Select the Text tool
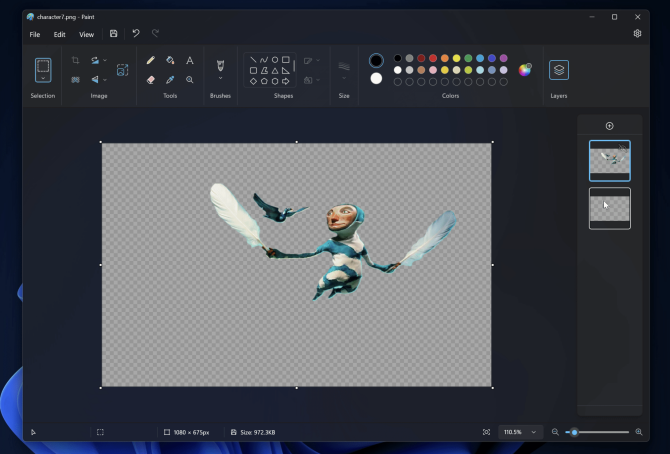Screen dimensions: 670x454 190,60
